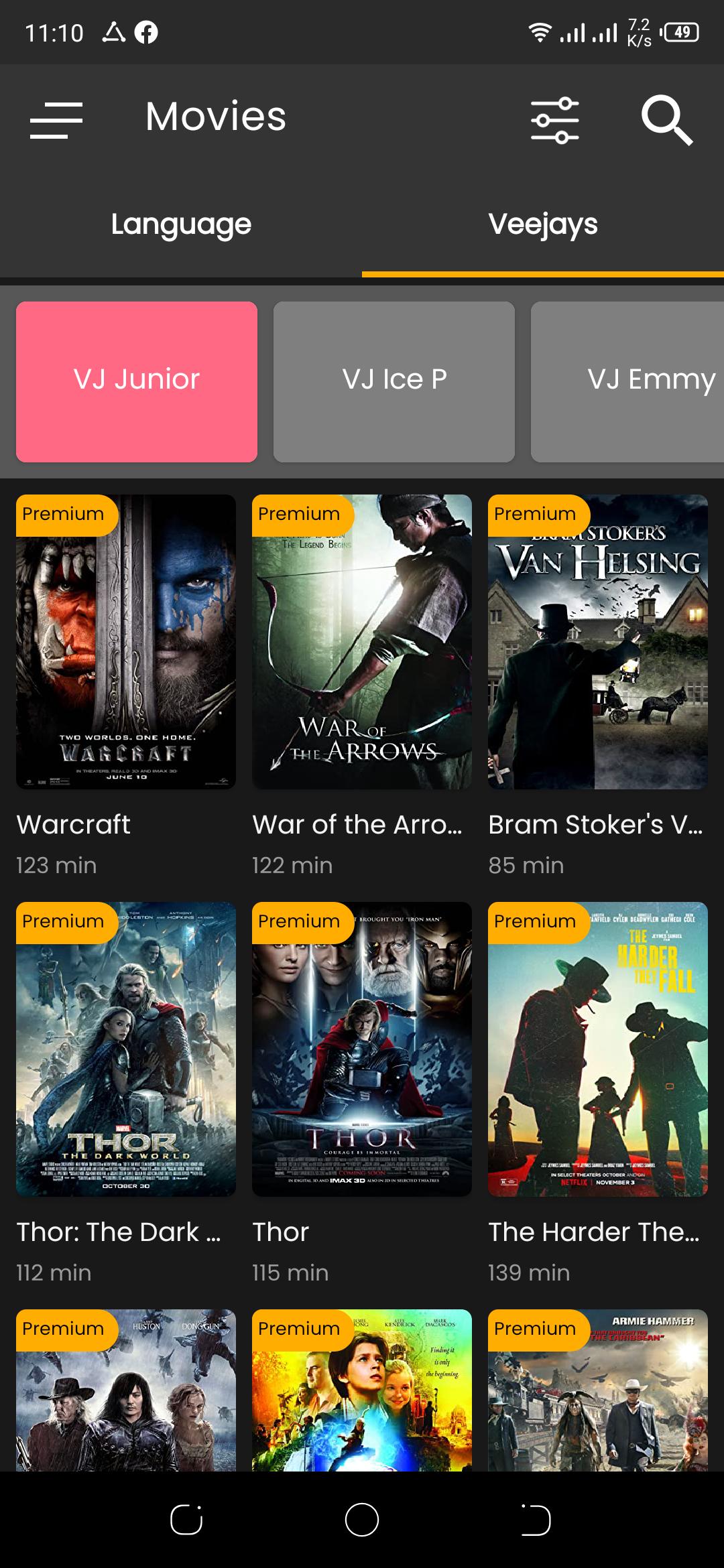
Task: Tap the Thor movie title
Action: tap(281, 1232)
